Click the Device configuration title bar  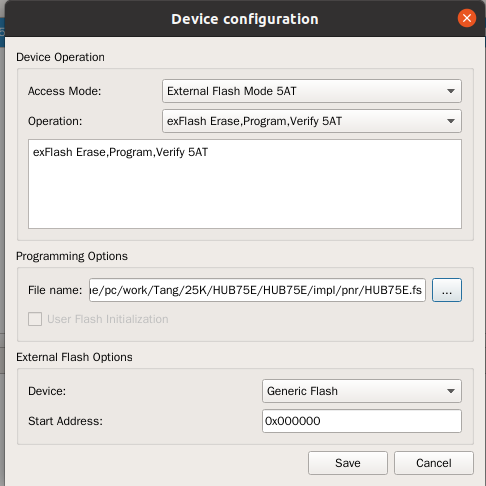245,19
